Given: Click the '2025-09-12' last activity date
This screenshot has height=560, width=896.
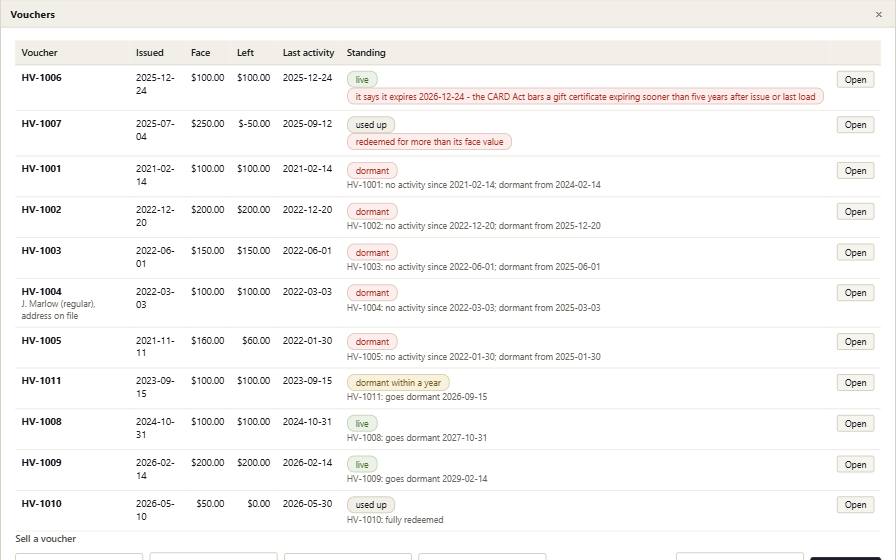Looking at the screenshot, I should pyautogui.click(x=307, y=123).
